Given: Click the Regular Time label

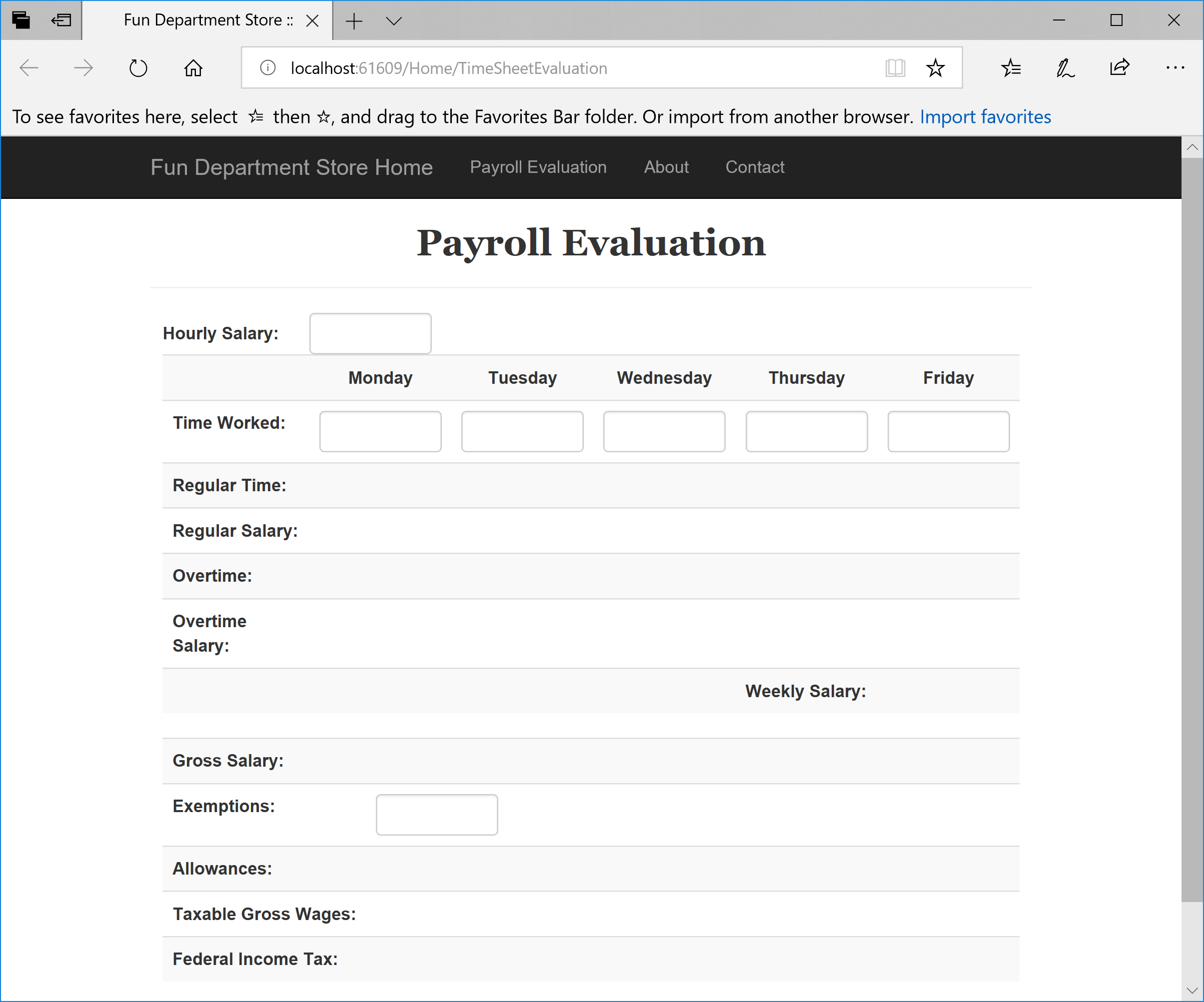Looking at the screenshot, I should pos(229,486).
